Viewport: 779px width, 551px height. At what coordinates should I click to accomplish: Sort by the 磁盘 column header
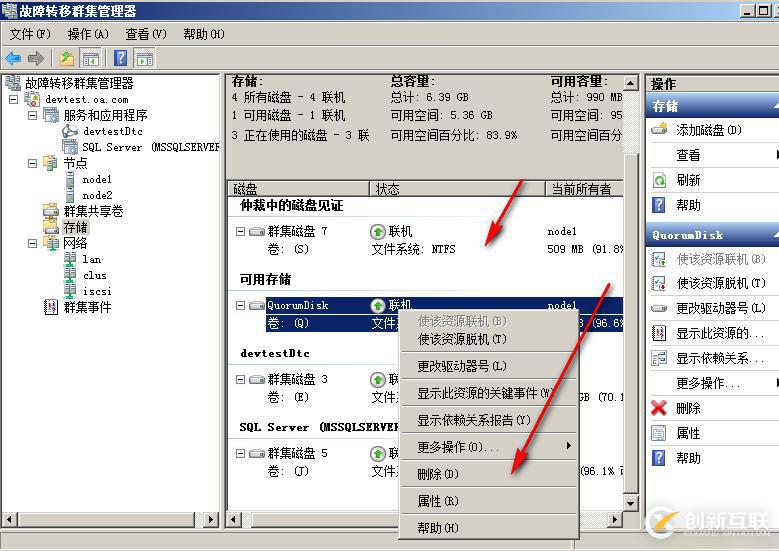click(x=298, y=189)
